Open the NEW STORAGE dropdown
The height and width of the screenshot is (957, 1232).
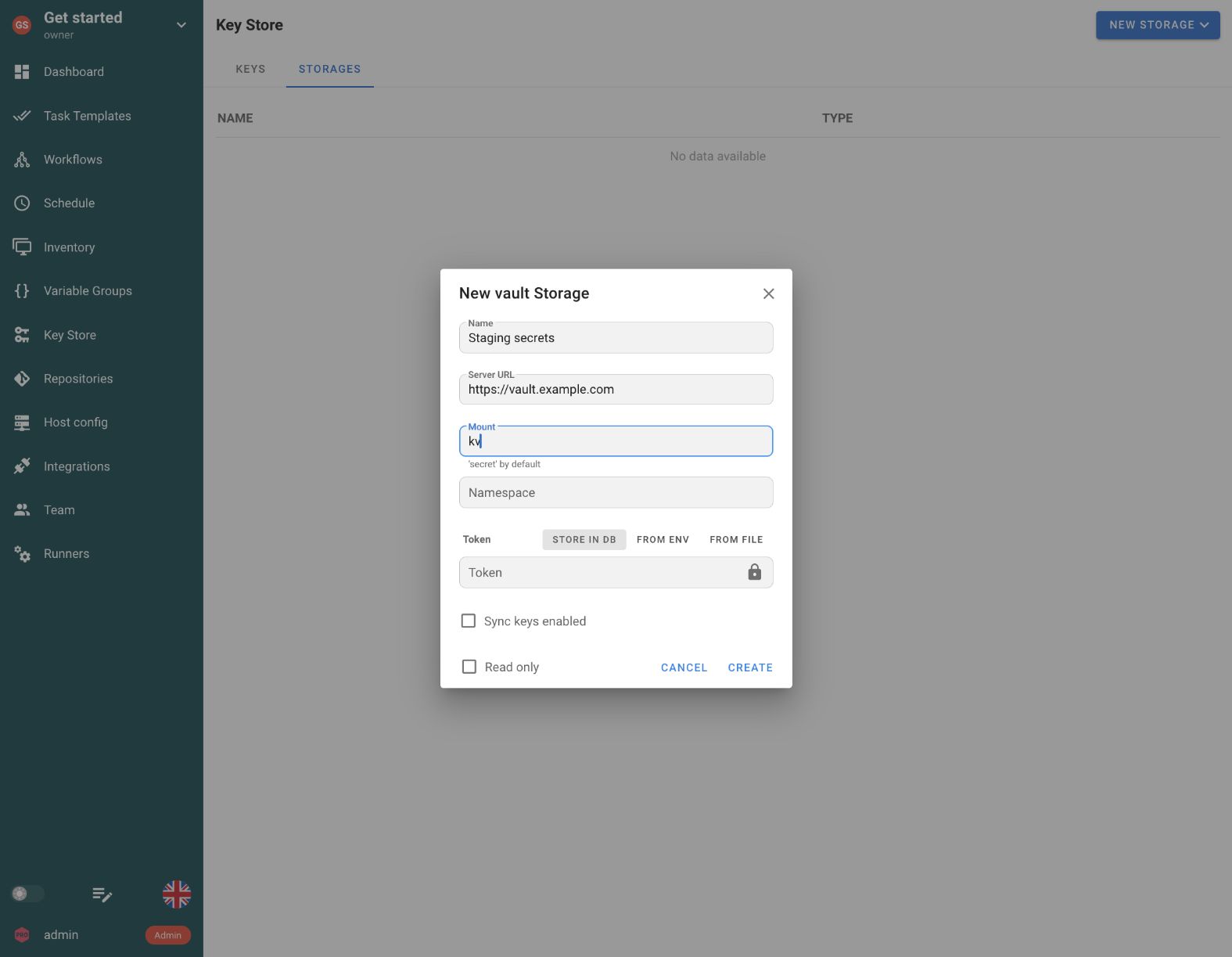coord(1158,25)
